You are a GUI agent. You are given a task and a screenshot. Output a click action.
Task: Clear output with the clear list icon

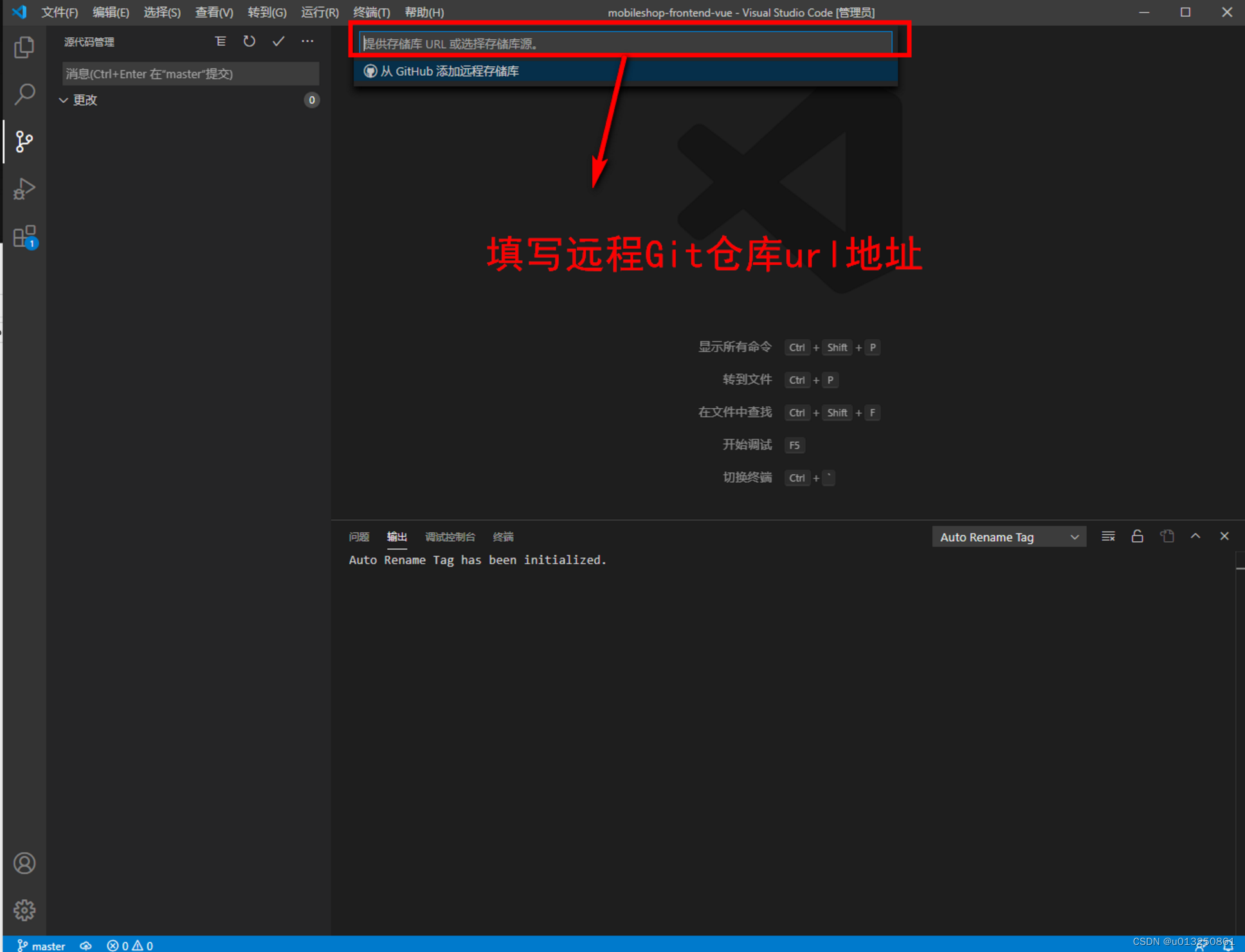pyautogui.click(x=1108, y=536)
